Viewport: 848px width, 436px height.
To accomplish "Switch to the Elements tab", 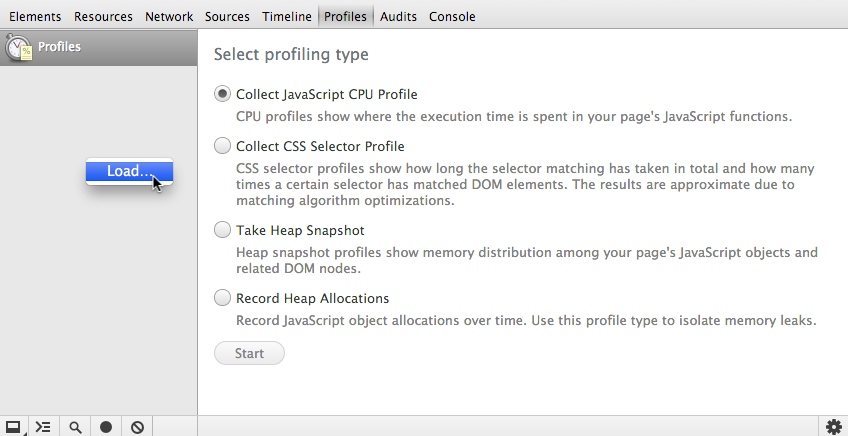I will pos(35,16).
